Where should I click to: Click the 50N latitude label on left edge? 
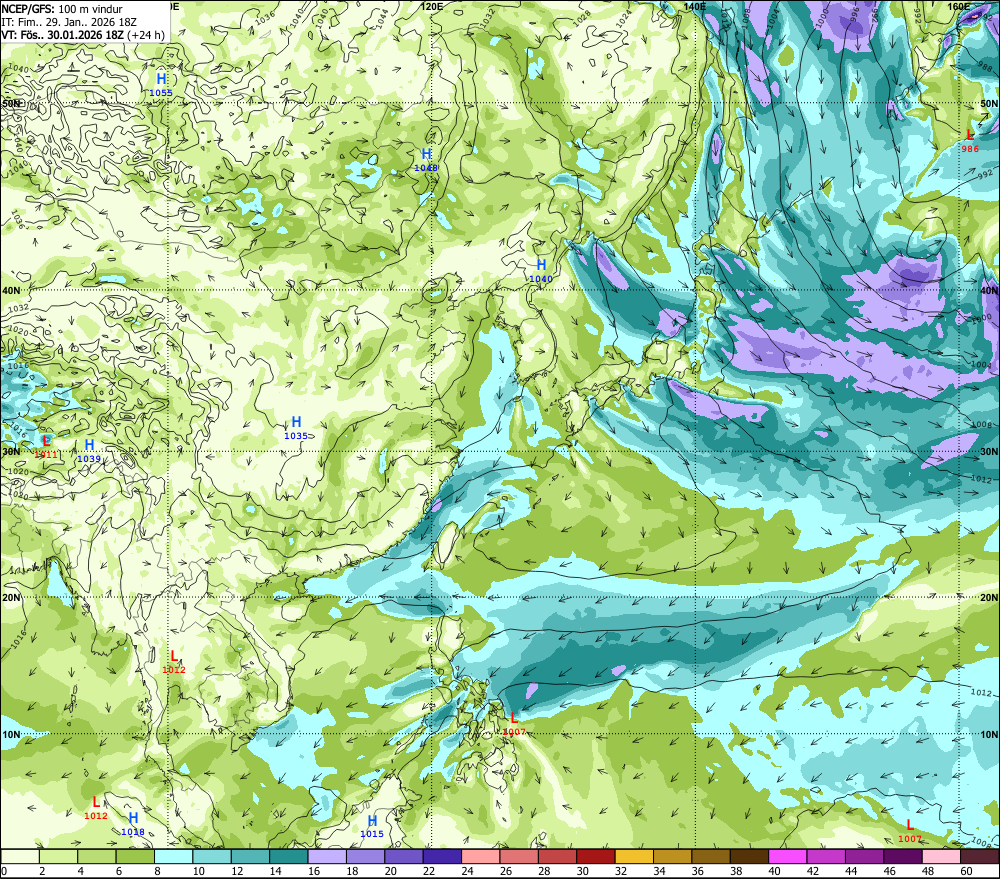pyautogui.click(x=11, y=103)
